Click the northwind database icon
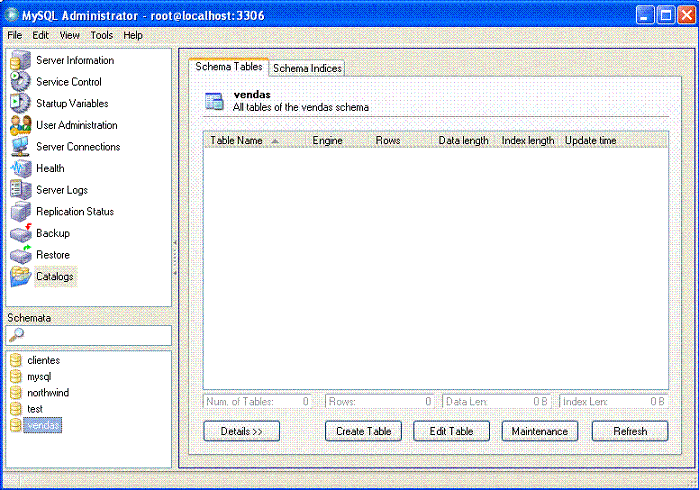Viewport: 699px width, 490px height. (x=16, y=392)
